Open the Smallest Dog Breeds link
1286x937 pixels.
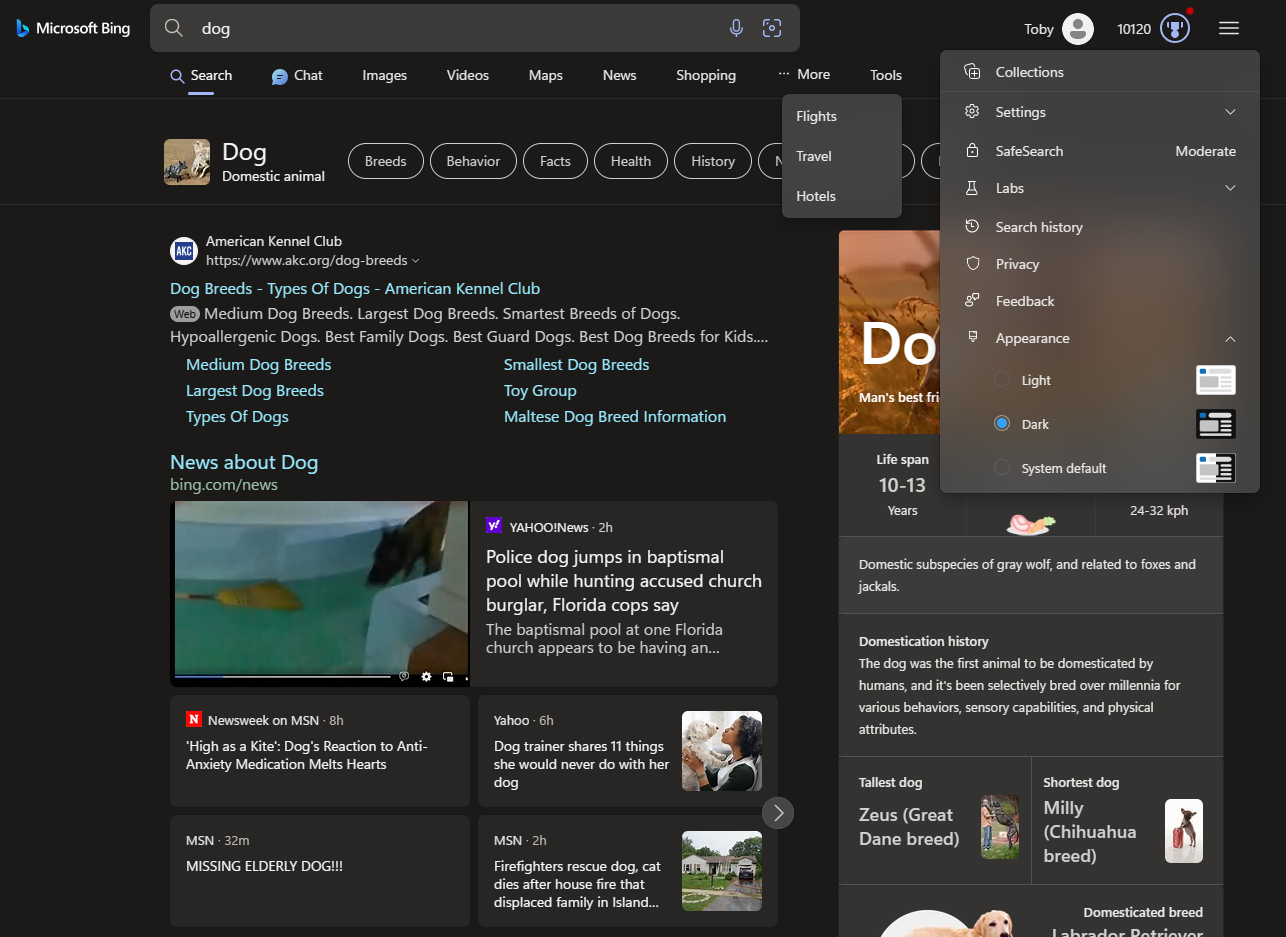coord(577,365)
